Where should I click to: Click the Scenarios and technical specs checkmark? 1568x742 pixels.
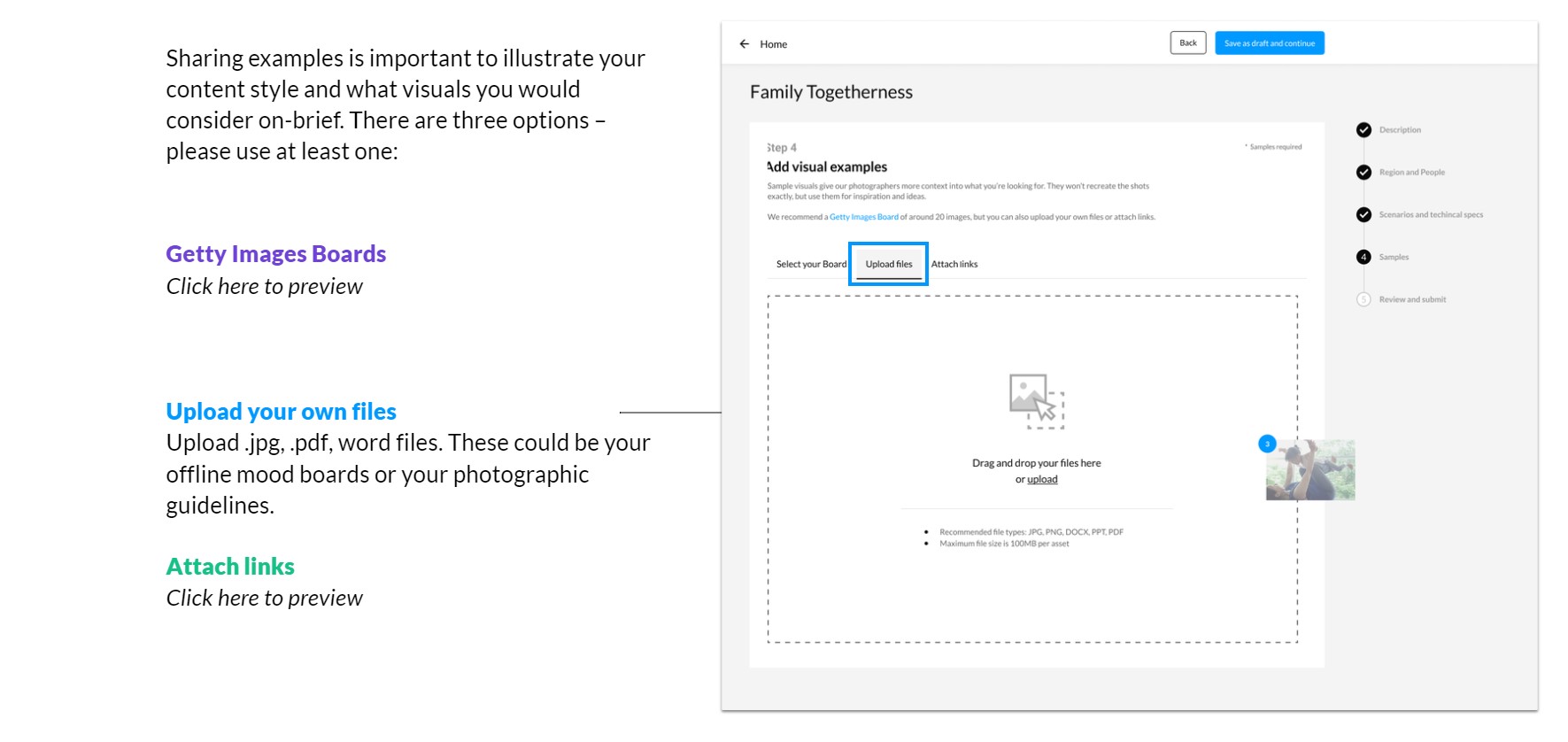pos(1363,215)
